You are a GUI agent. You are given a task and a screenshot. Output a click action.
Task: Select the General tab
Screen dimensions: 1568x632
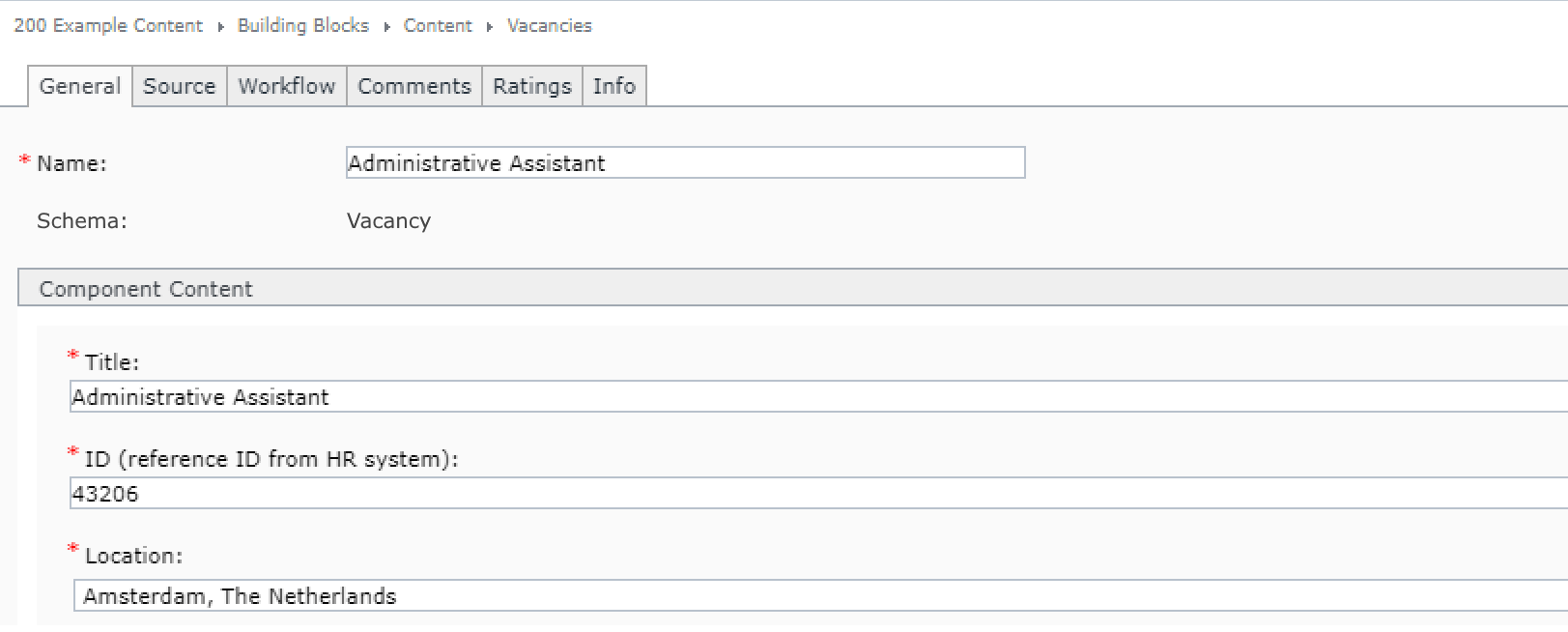coord(80,86)
